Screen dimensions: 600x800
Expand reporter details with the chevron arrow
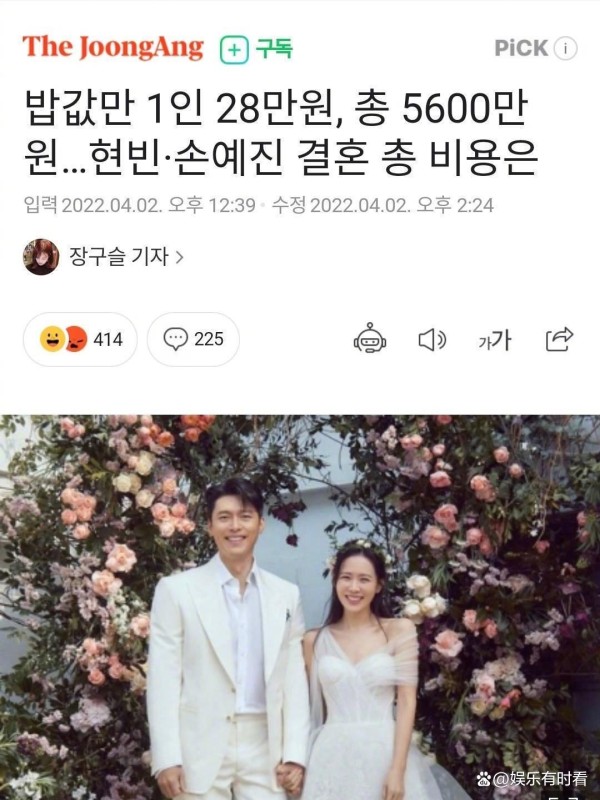pyautogui.click(x=179, y=257)
